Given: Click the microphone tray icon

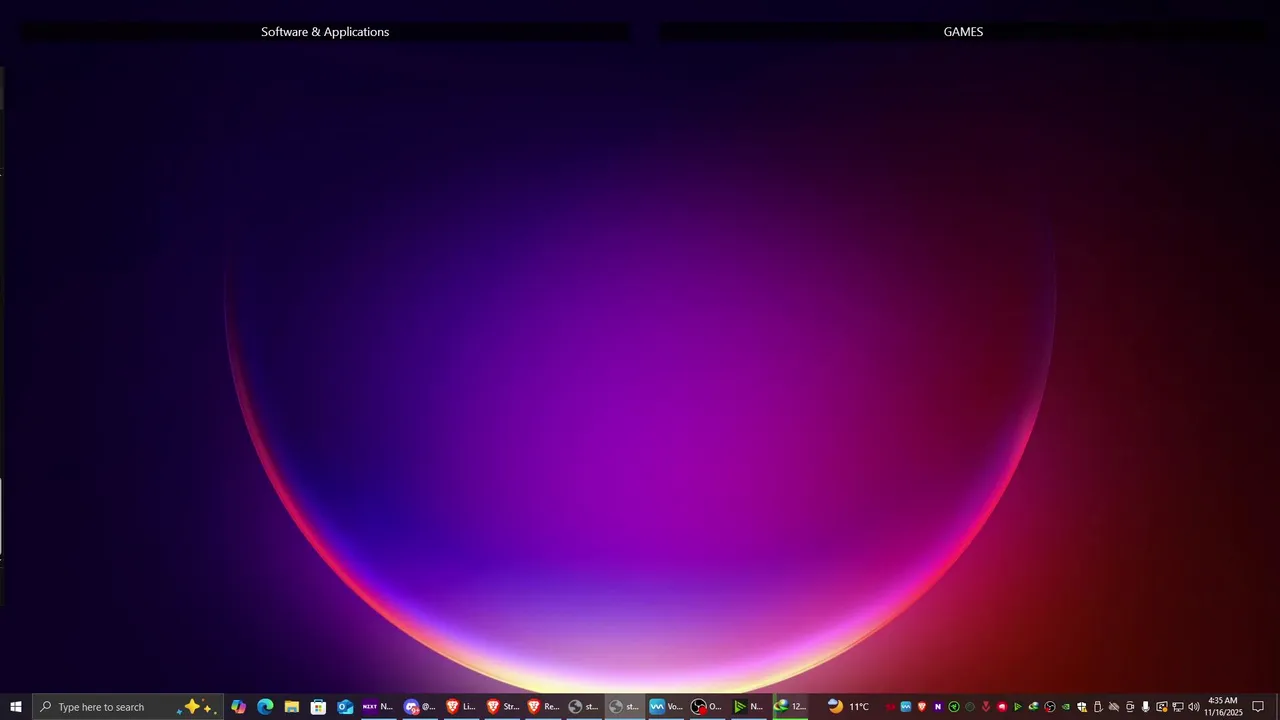Looking at the screenshot, I should [1146, 707].
